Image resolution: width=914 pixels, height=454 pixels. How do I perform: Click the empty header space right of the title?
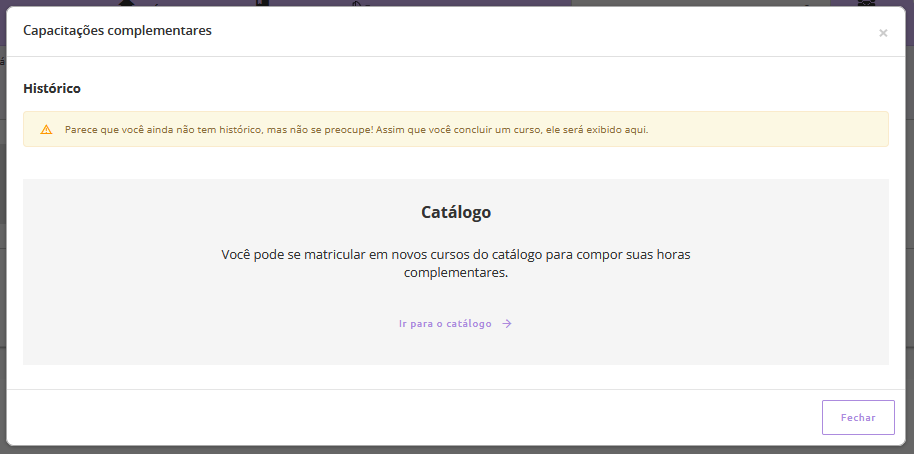pos(550,31)
